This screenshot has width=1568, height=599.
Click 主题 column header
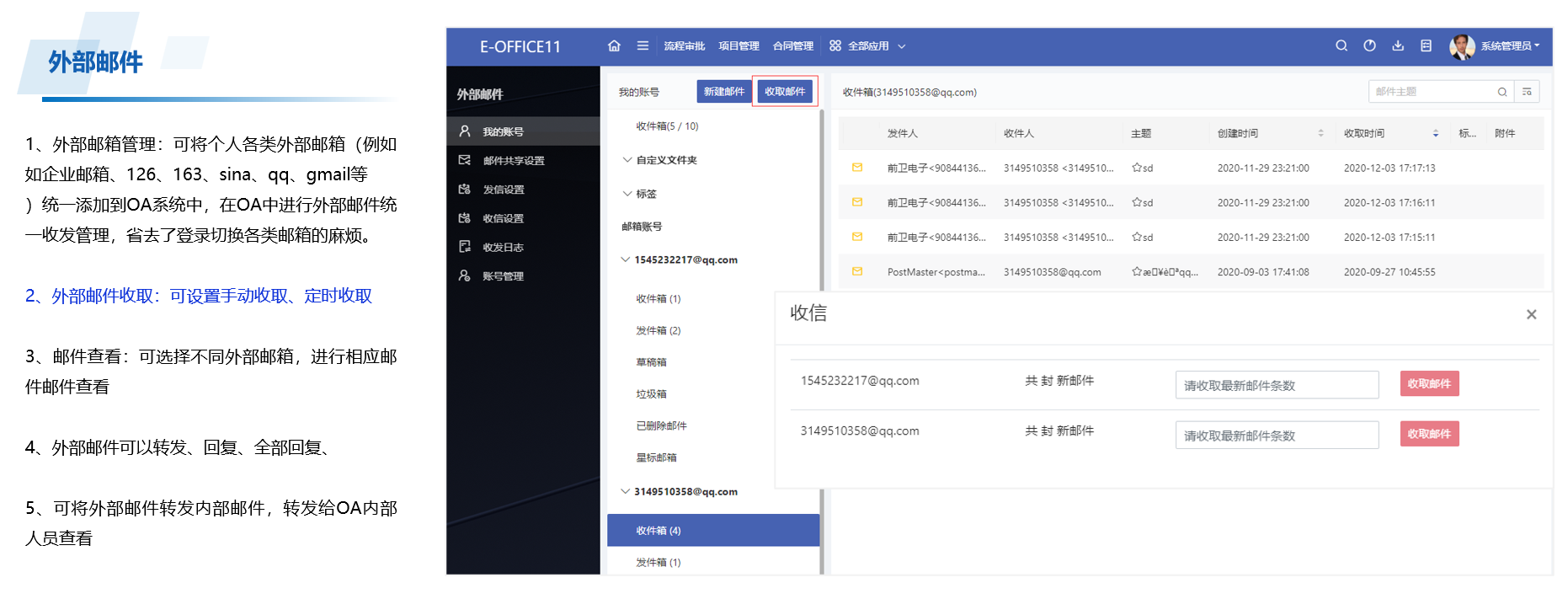pyautogui.click(x=1141, y=133)
